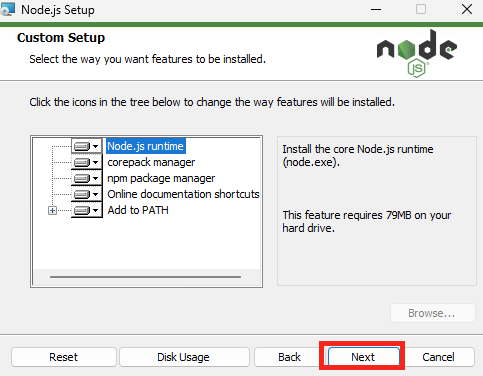Select the Add to PATH tree item

click(138, 210)
